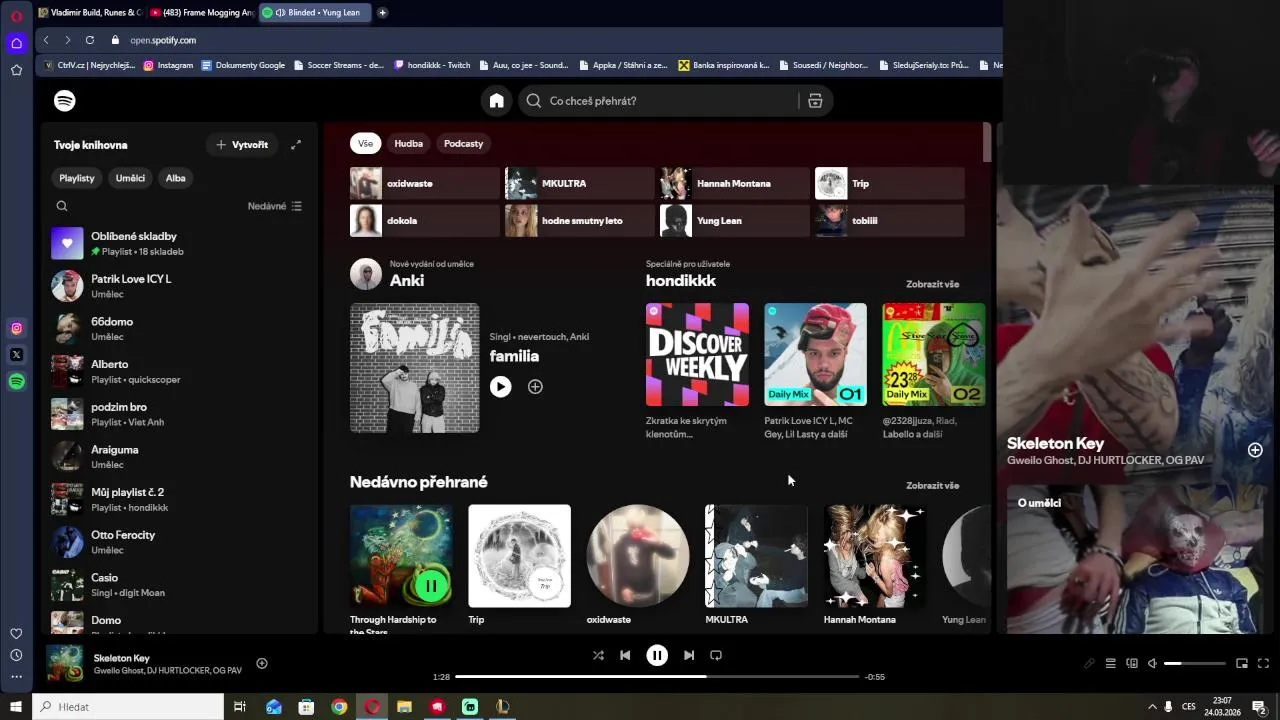Pause Through Hardship to the Stars card

click(431, 586)
